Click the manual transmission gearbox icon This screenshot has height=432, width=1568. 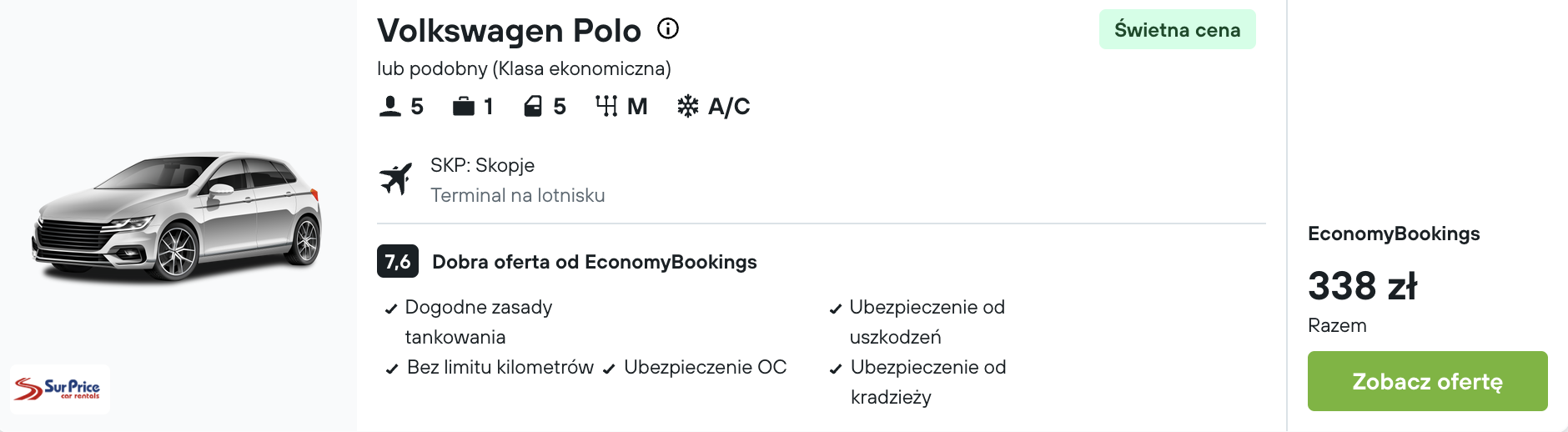606,106
